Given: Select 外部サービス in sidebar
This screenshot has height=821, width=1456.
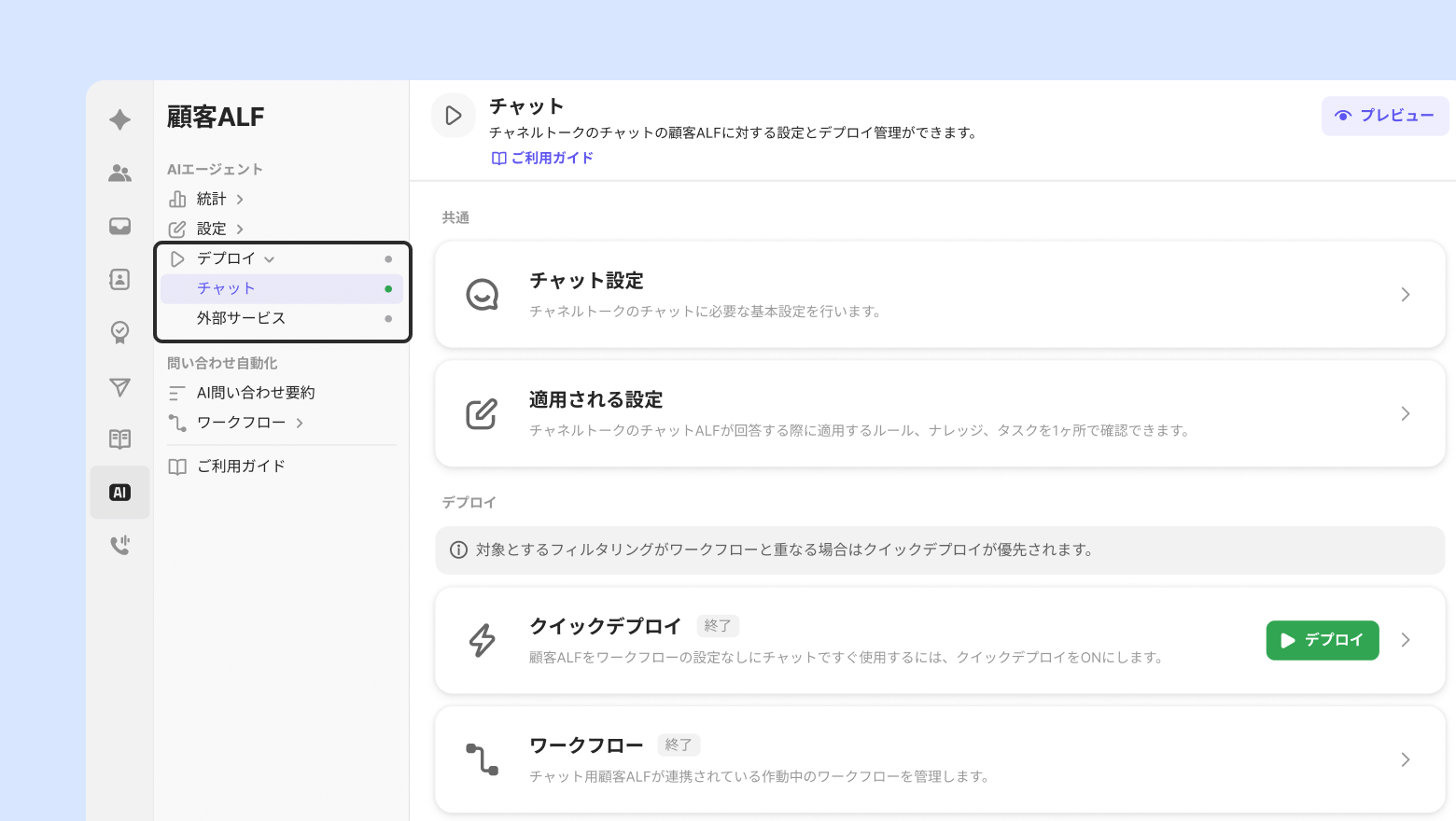Looking at the screenshot, I should point(241,318).
